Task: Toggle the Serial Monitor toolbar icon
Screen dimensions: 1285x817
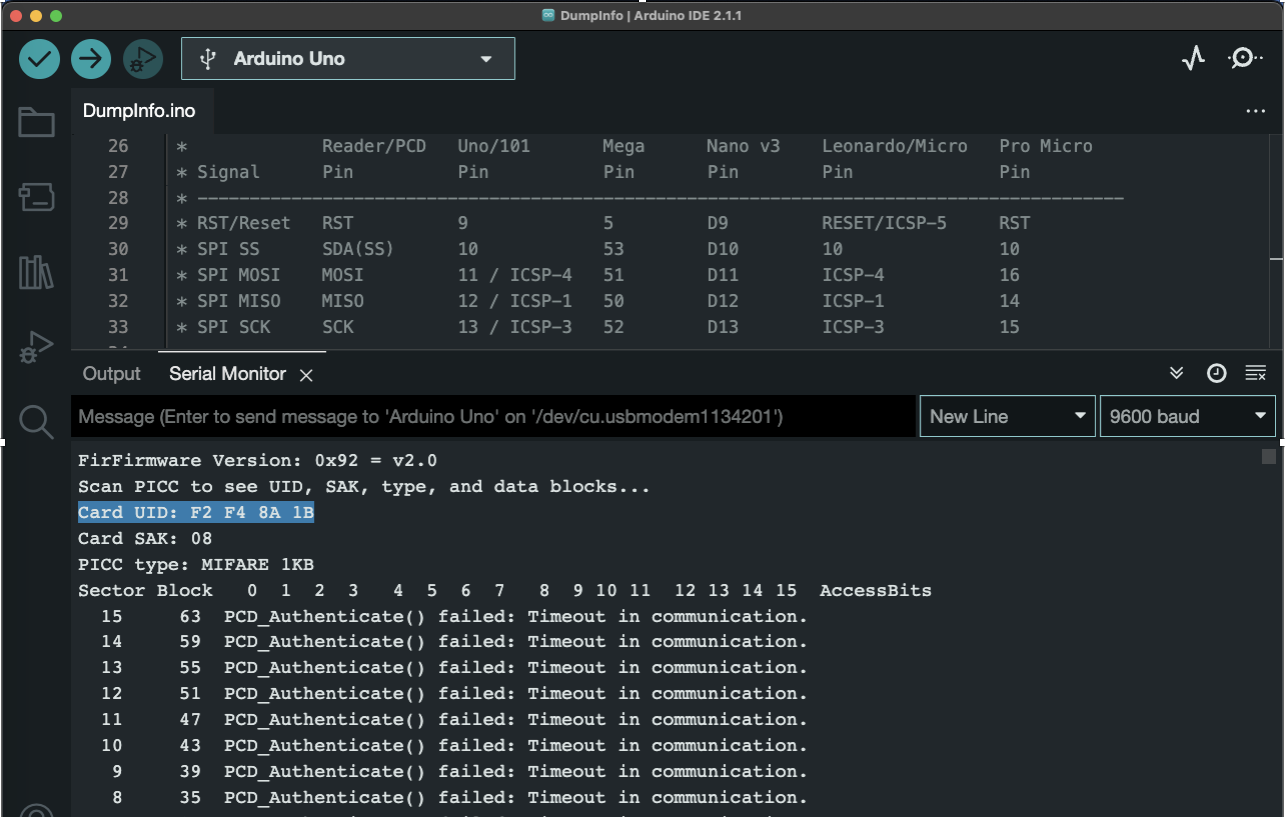Action: pyautogui.click(x=1245, y=59)
